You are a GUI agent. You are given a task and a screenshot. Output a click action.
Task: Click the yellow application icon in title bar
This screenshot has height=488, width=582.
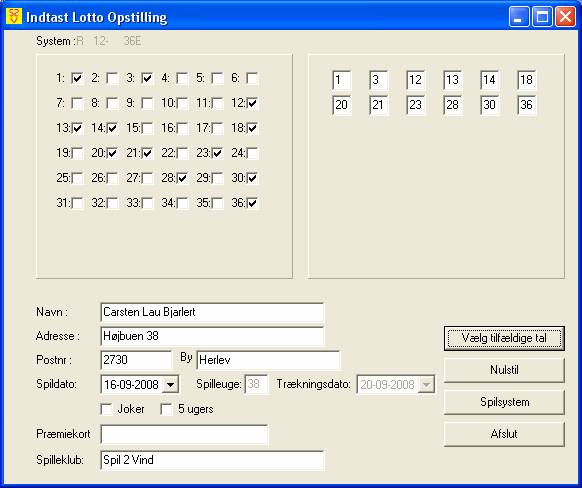[14, 17]
